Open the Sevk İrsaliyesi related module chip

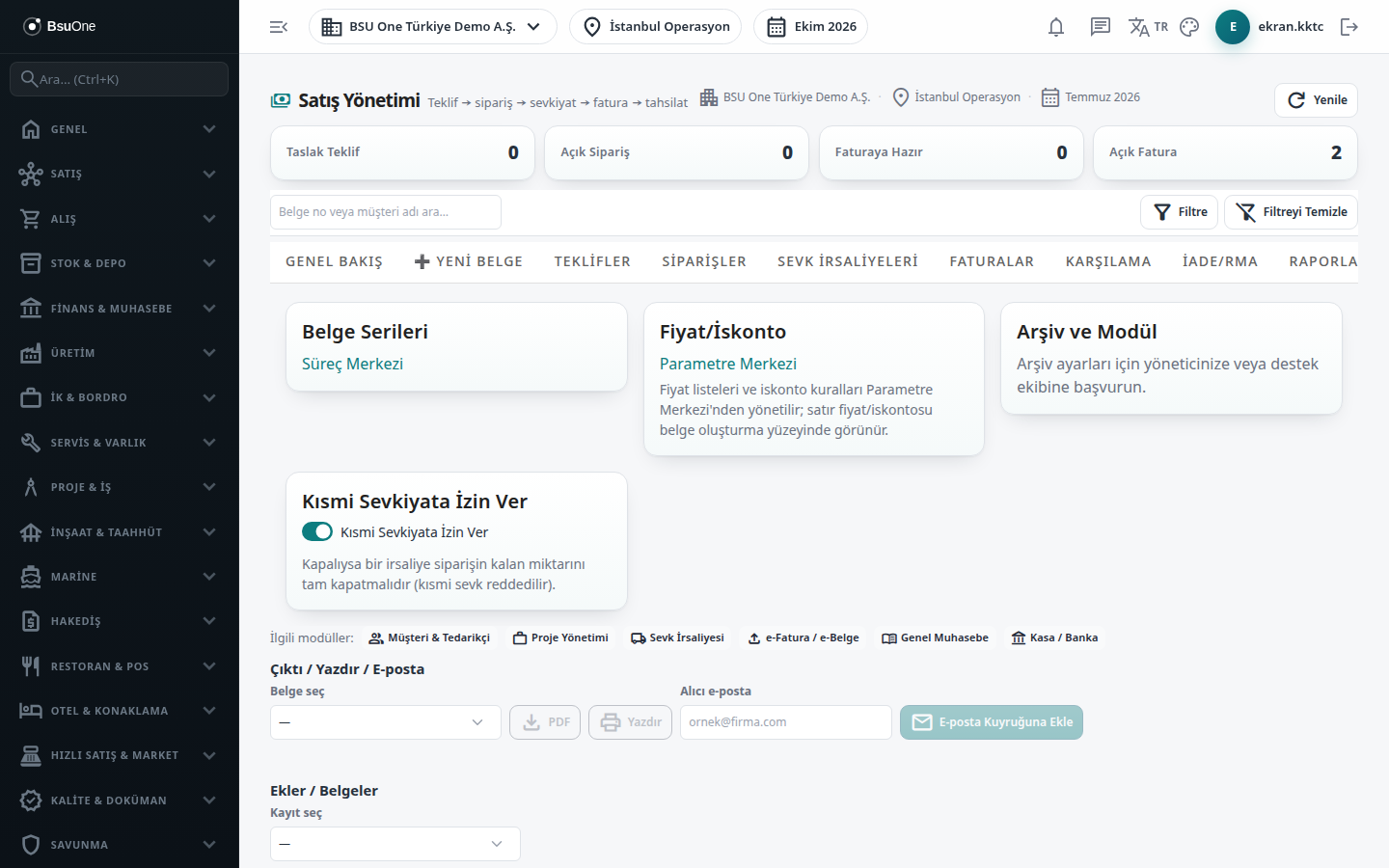tap(677, 637)
